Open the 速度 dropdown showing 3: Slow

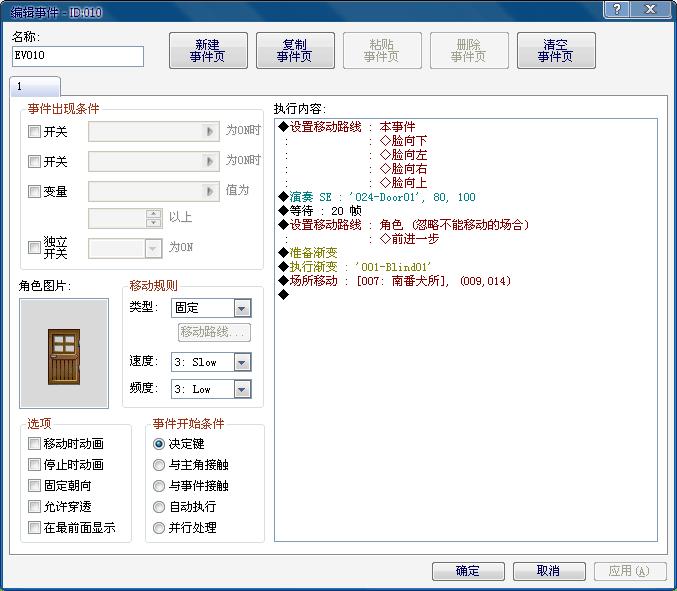point(211,362)
